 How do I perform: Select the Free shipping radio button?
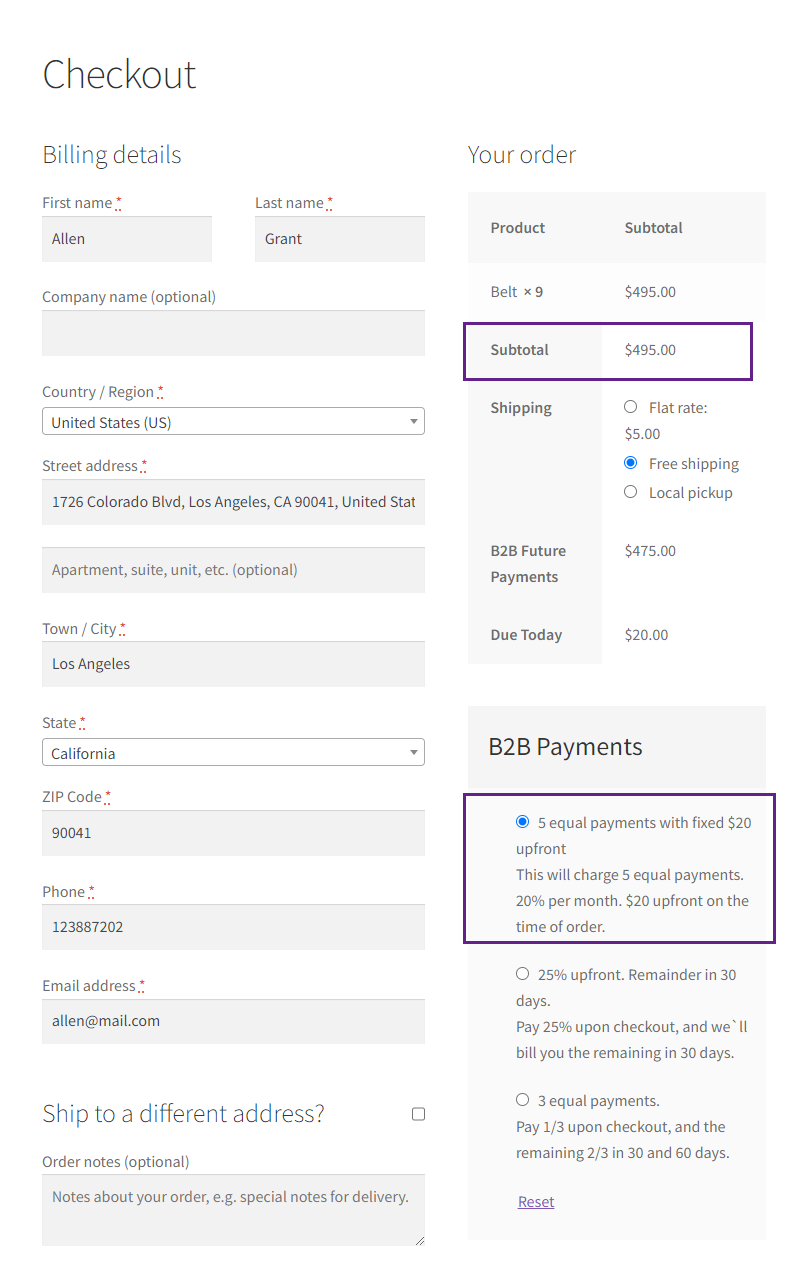[630, 463]
